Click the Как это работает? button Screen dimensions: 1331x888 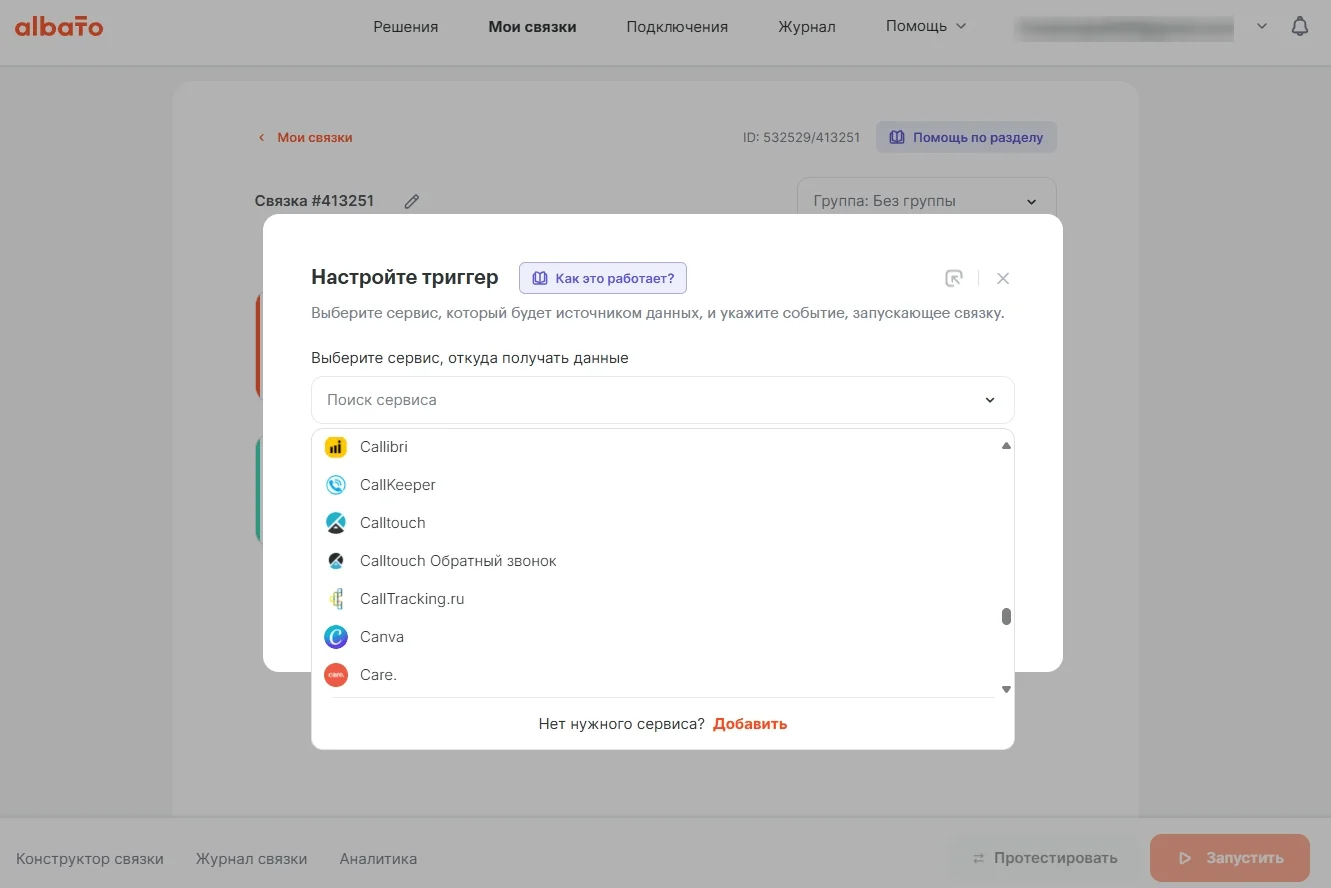click(x=603, y=278)
